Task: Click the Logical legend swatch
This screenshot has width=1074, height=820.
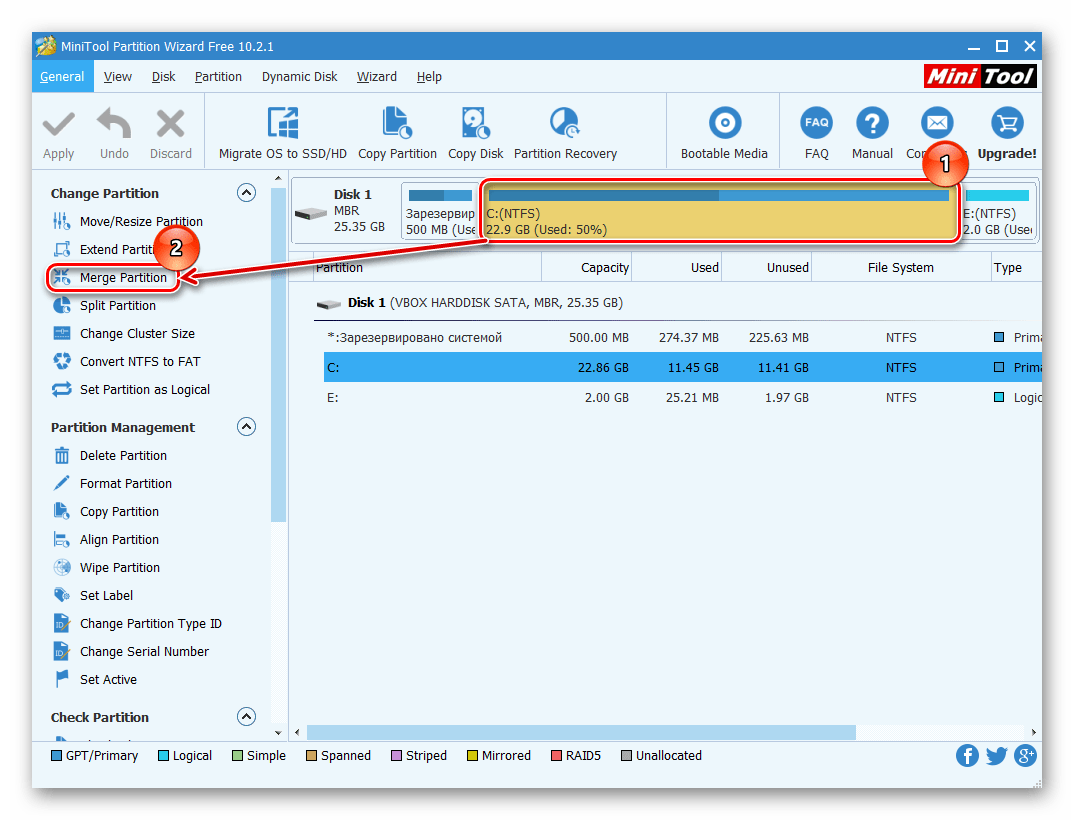Action: pyautogui.click(x=164, y=756)
